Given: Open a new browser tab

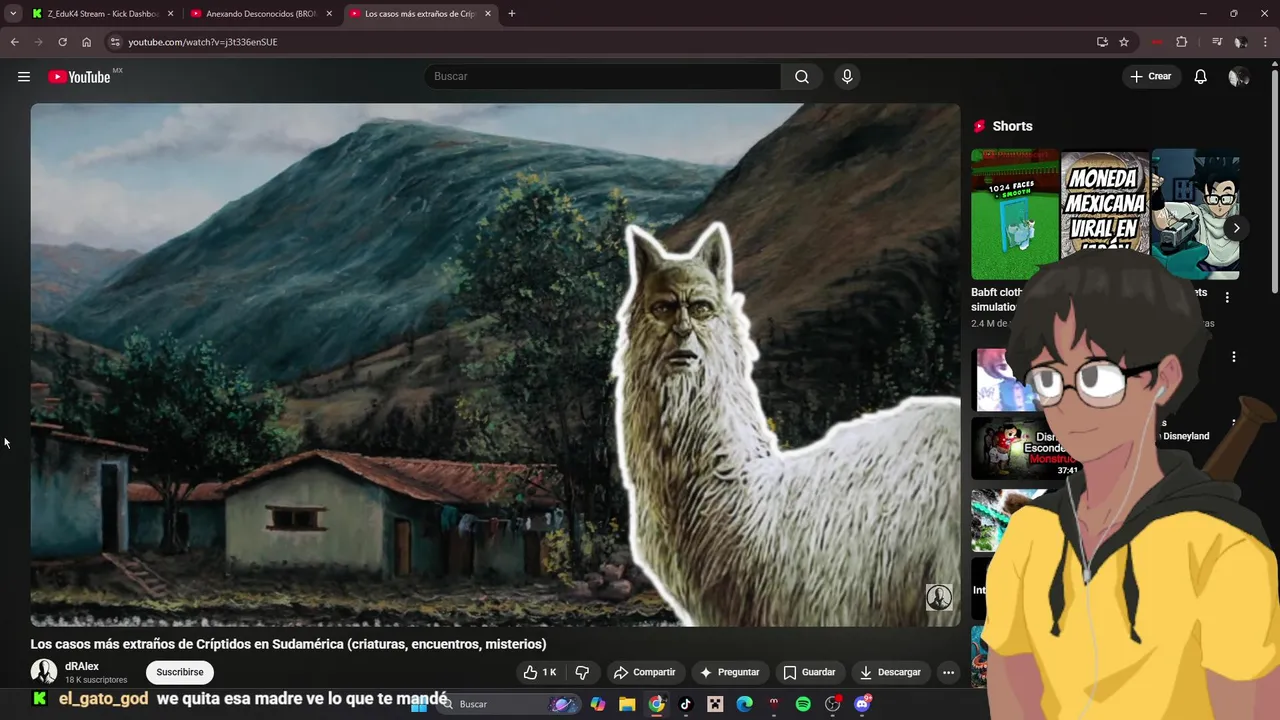Looking at the screenshot, I should coord(512,14).
